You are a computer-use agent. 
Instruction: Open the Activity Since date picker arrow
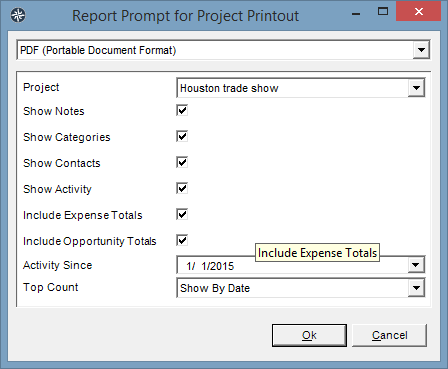coord(416,265)
